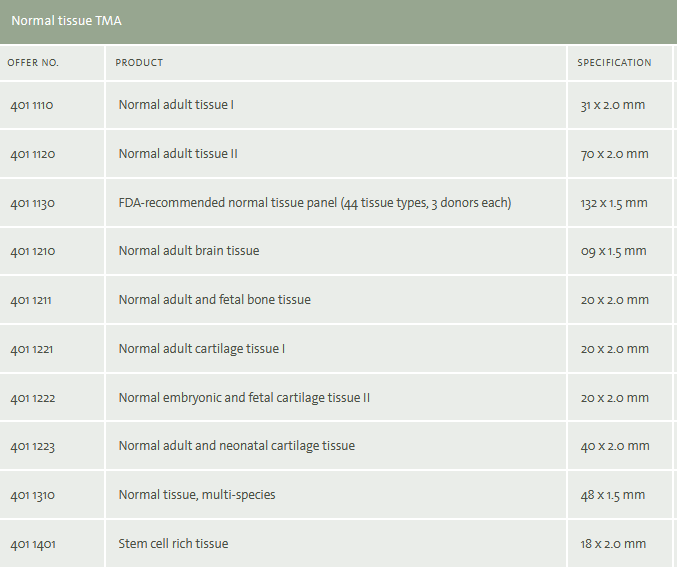Select offer number 401 1120
This screenshot has width=677, height=578.
pyautogui.click(x=33, y=154)
